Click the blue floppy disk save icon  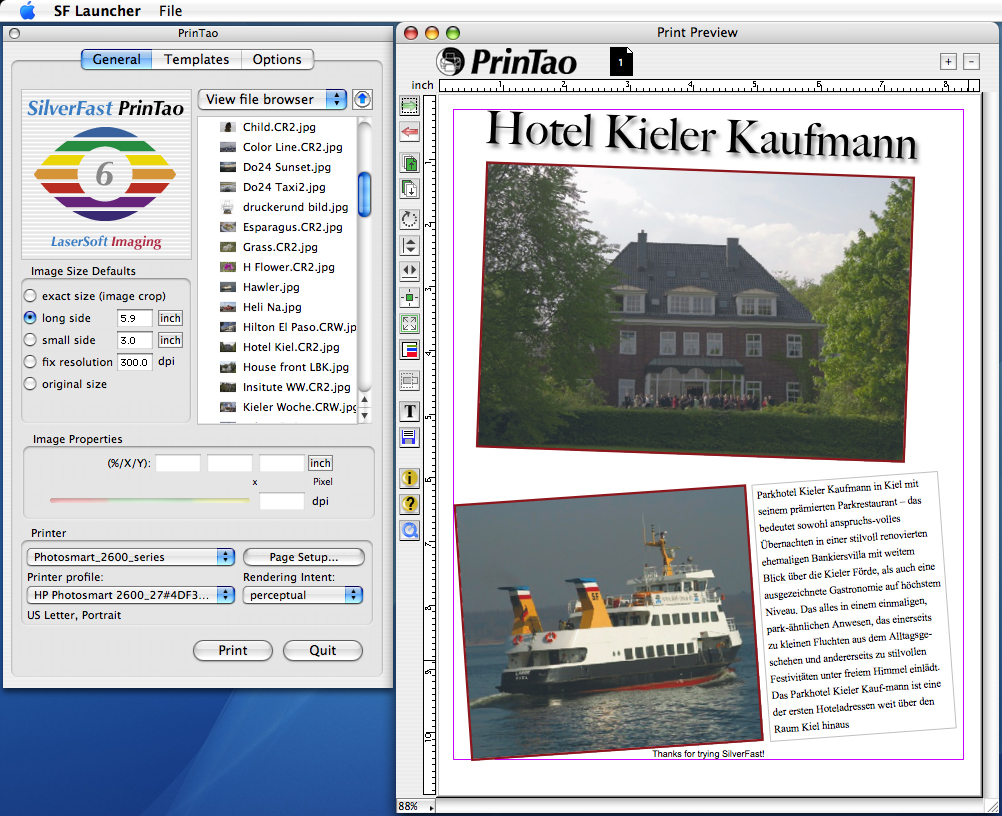pos(410,437)
